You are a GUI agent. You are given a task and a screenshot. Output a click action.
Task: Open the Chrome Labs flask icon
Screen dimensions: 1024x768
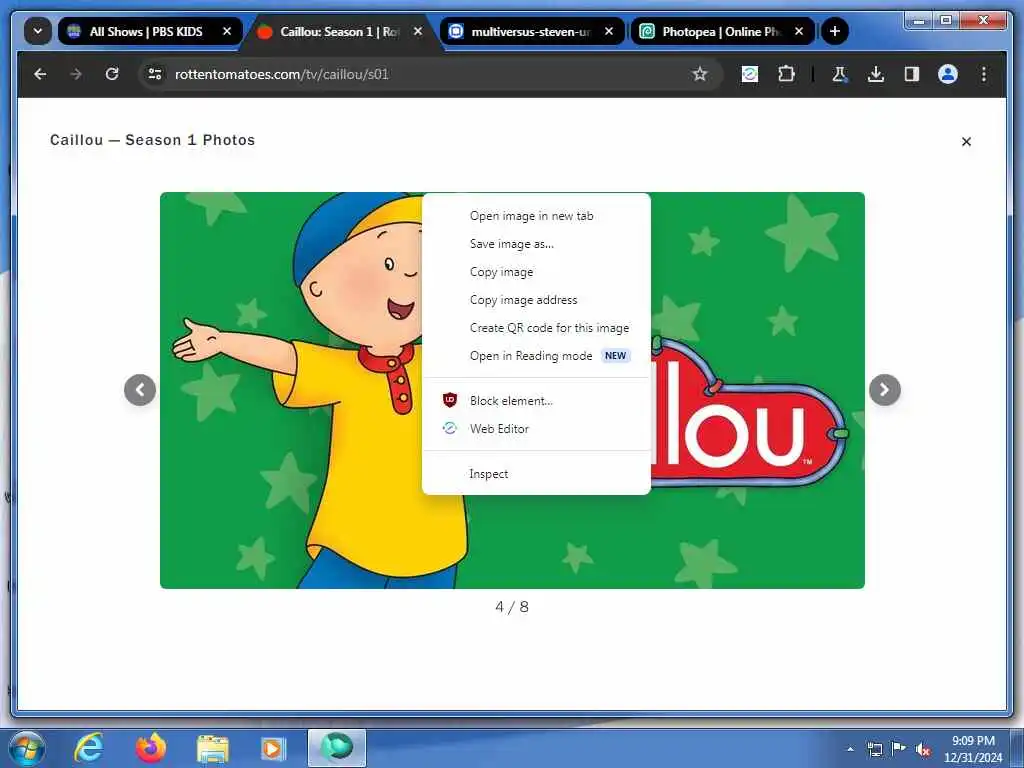pos(840,74)
